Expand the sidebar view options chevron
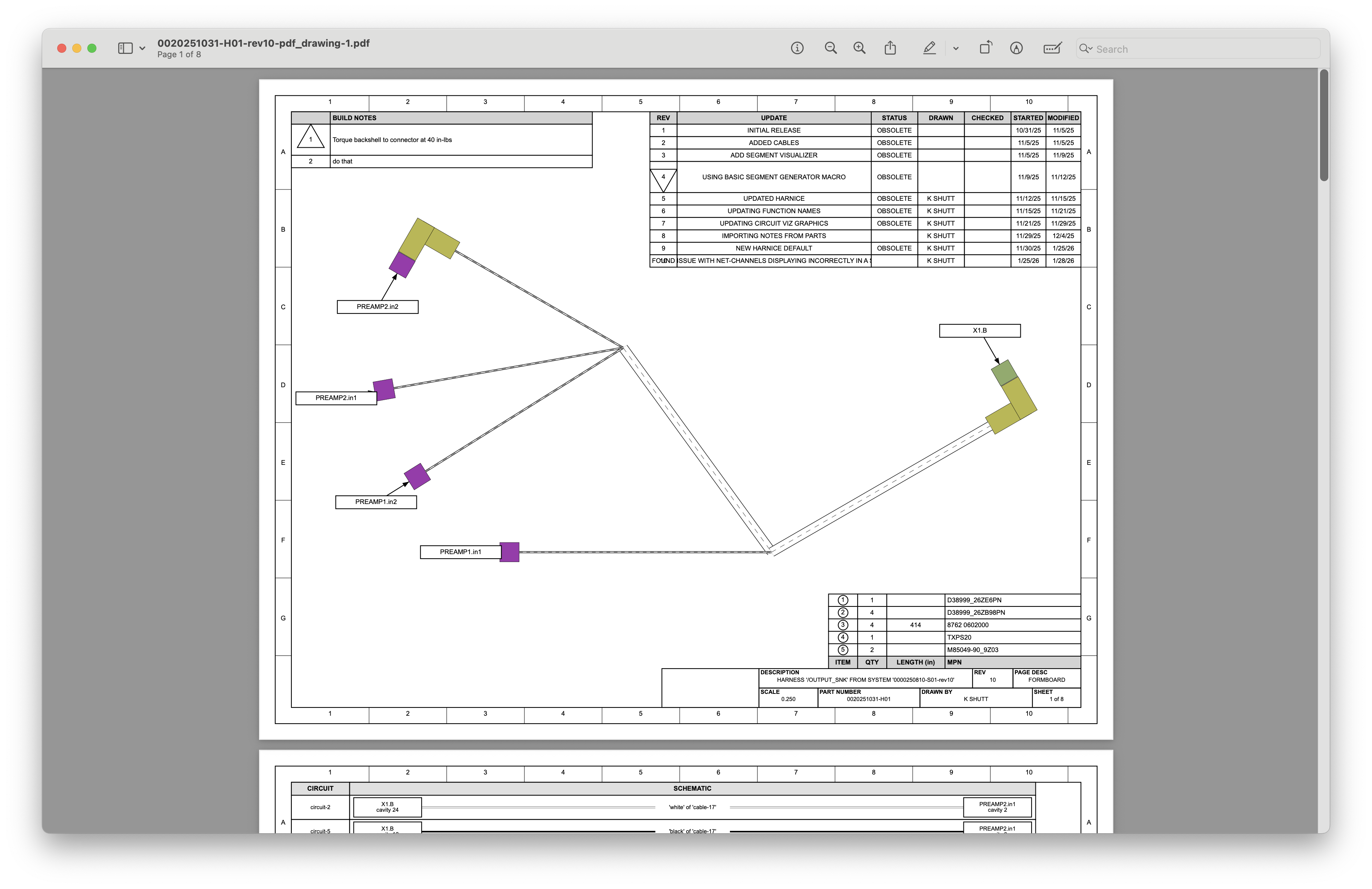The image size is (1372, 889). (142, 49)
